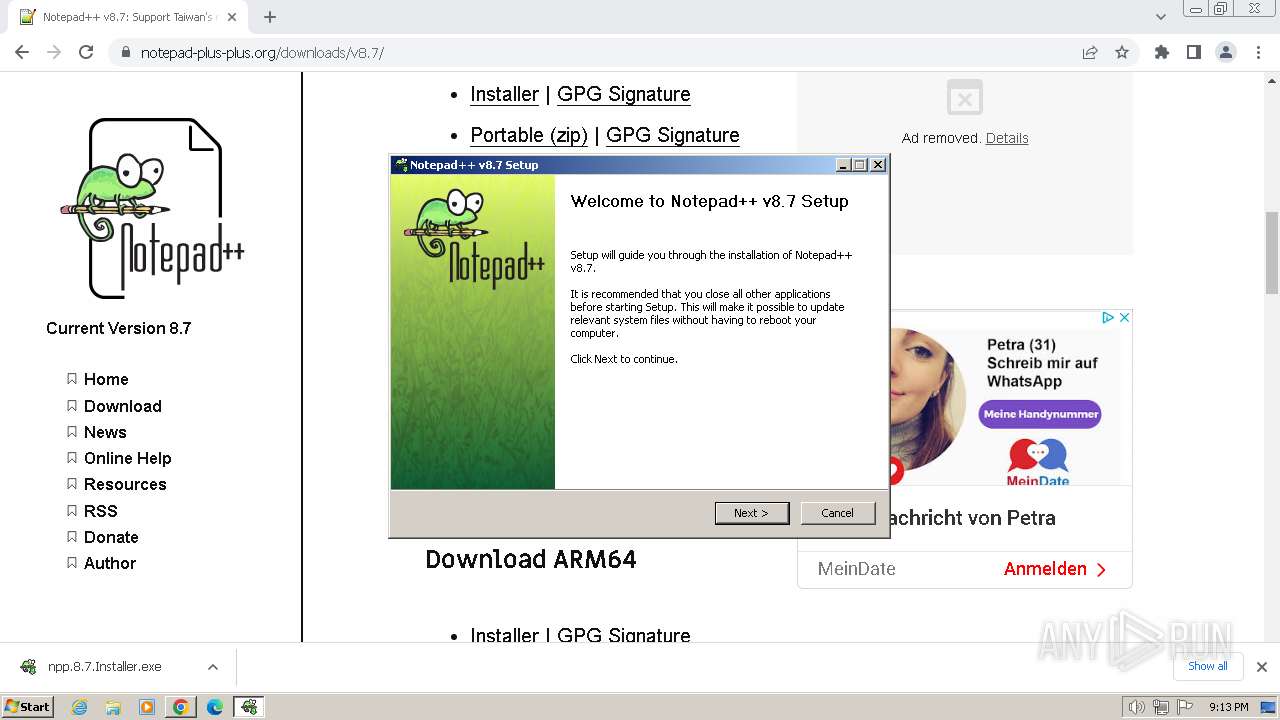Switch to Chrome taskbar icon
Screen dimensions: 1280x720
coord(181,707)
